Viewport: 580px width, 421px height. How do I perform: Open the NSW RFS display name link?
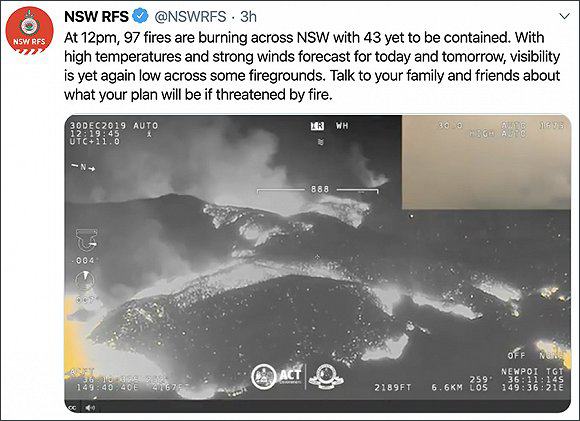tap(96, 16)
